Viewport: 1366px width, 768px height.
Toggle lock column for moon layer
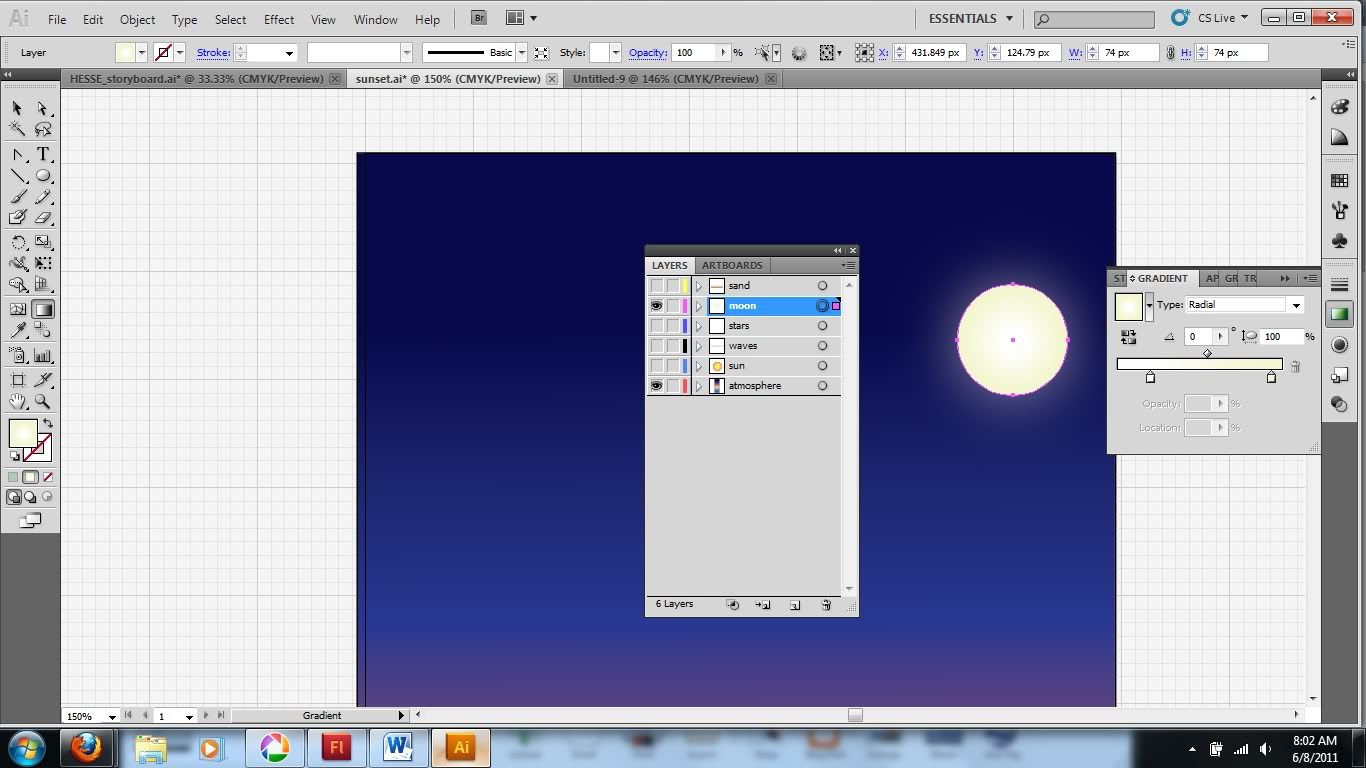pyautogui.click(x=673, y=306)
